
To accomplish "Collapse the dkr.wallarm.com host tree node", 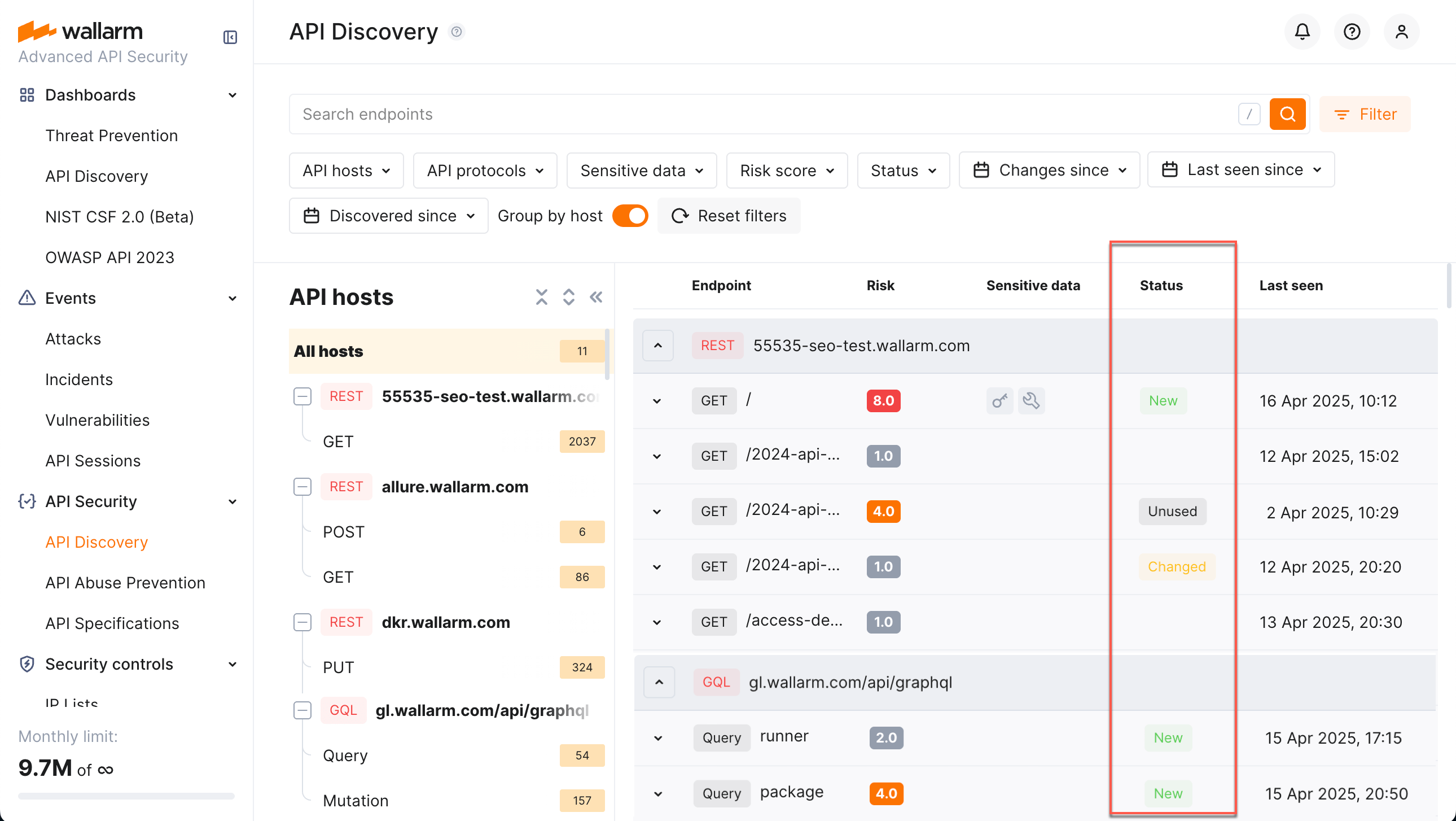I will point(302,622).
